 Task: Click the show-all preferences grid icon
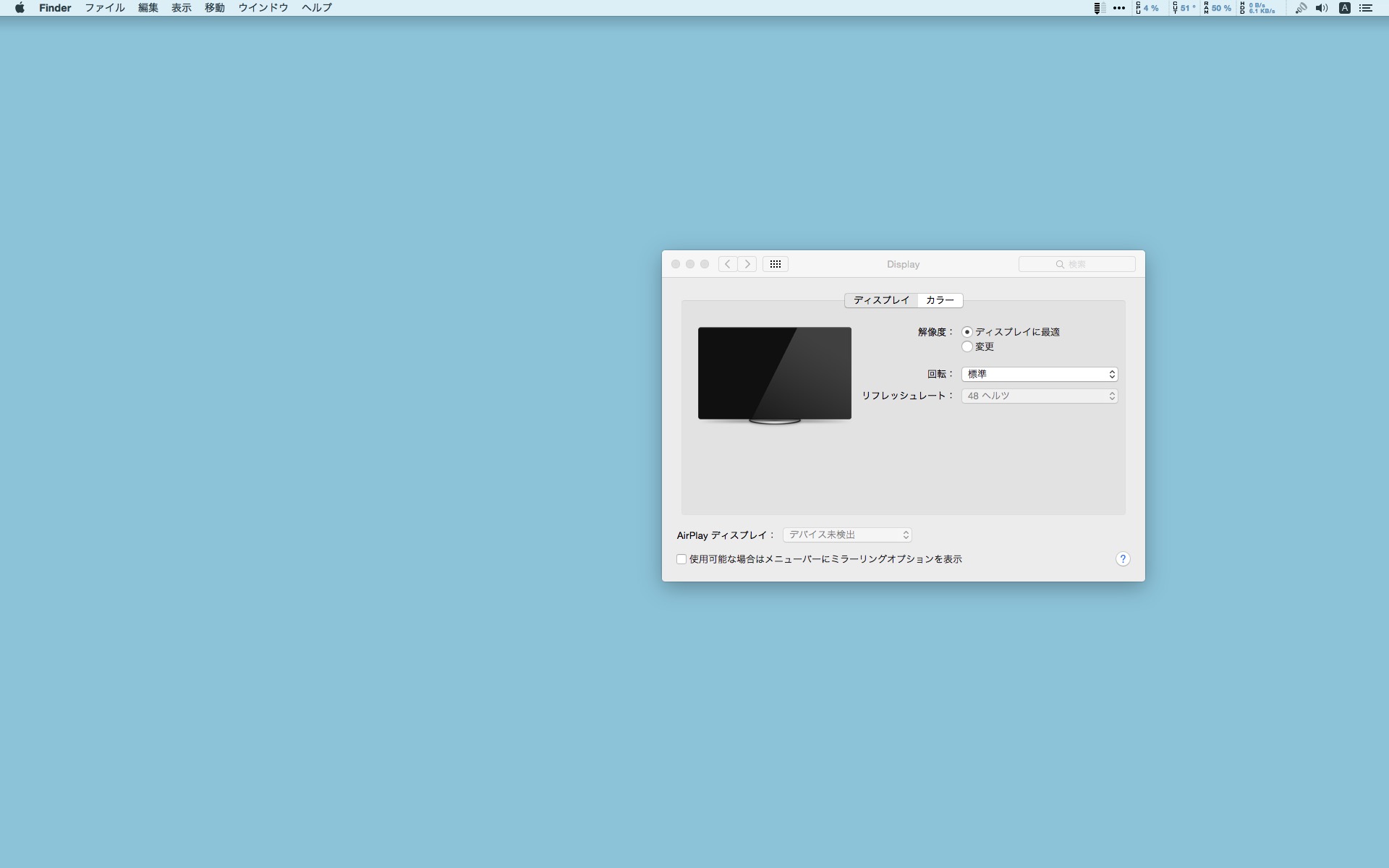click(775, 264)
